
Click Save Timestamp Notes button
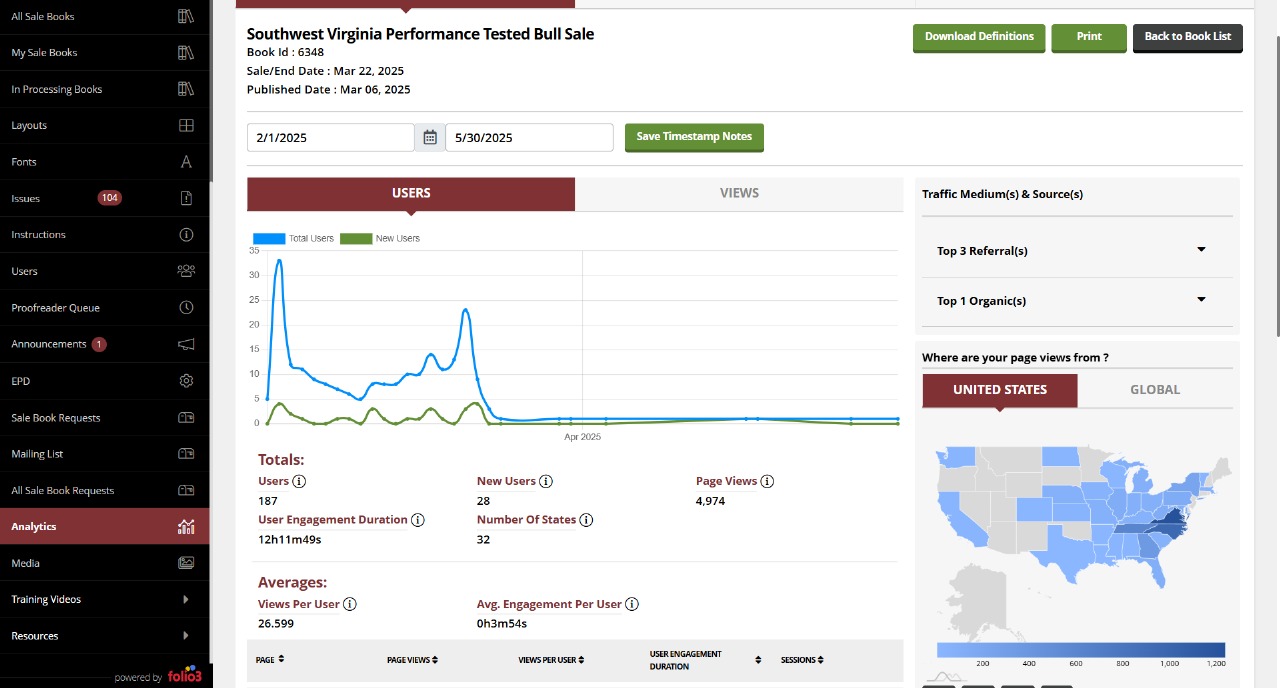tap(694, 137)
